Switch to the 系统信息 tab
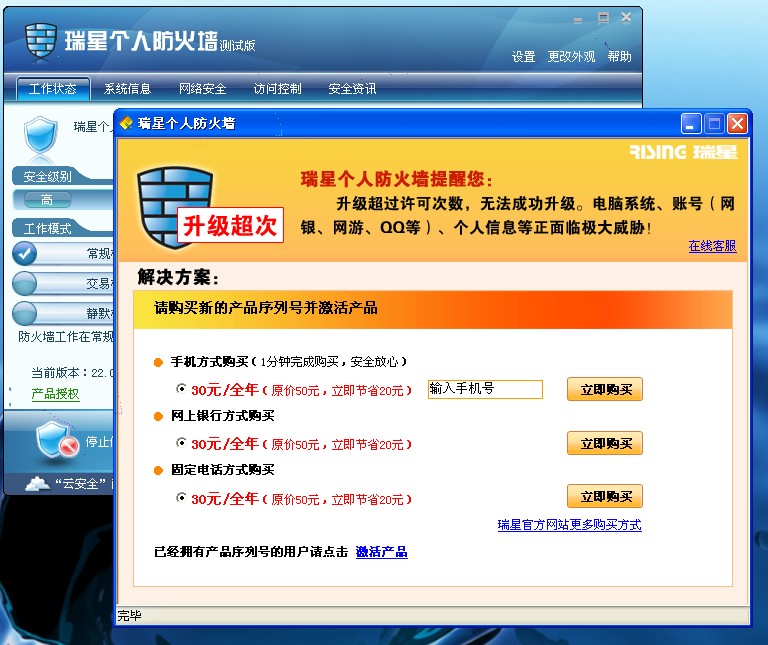Viewport: 768px width, 645px height. (x=127, y=89)
